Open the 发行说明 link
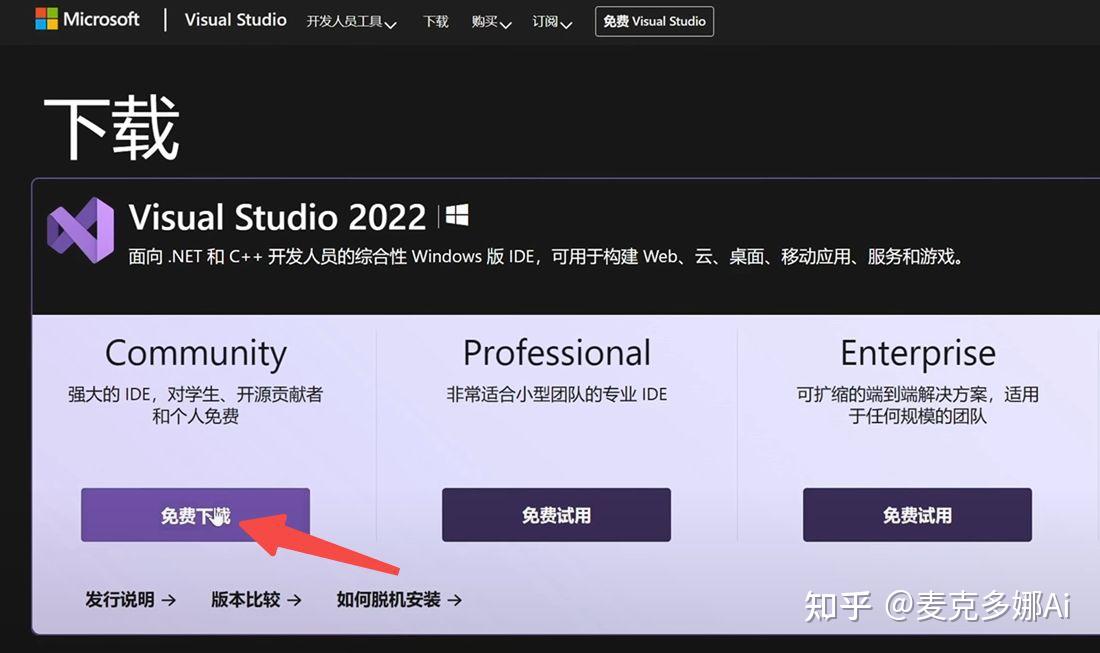 [x=118, y=600]
